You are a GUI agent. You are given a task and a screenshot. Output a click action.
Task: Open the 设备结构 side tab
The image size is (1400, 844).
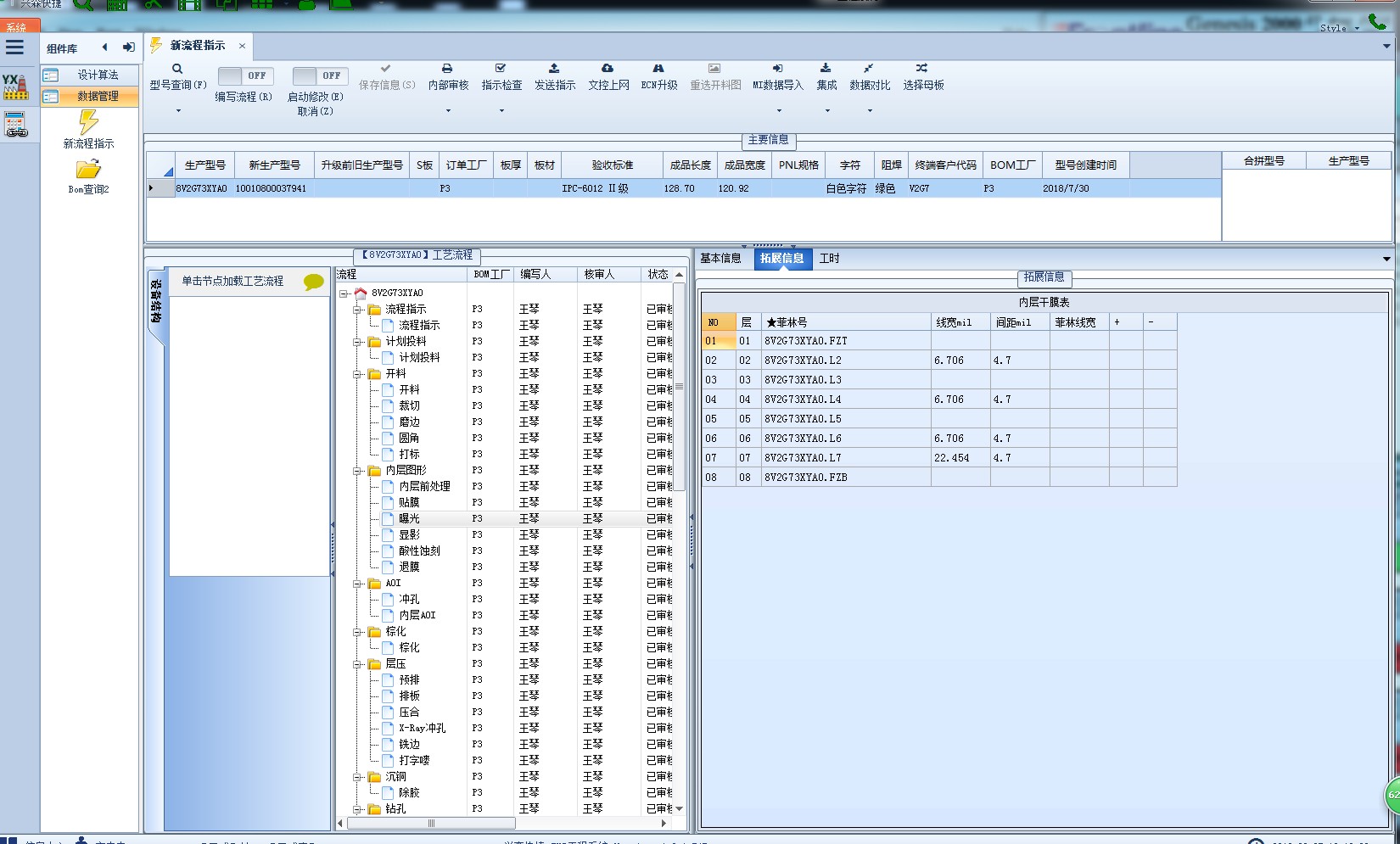tap(156, 301)
